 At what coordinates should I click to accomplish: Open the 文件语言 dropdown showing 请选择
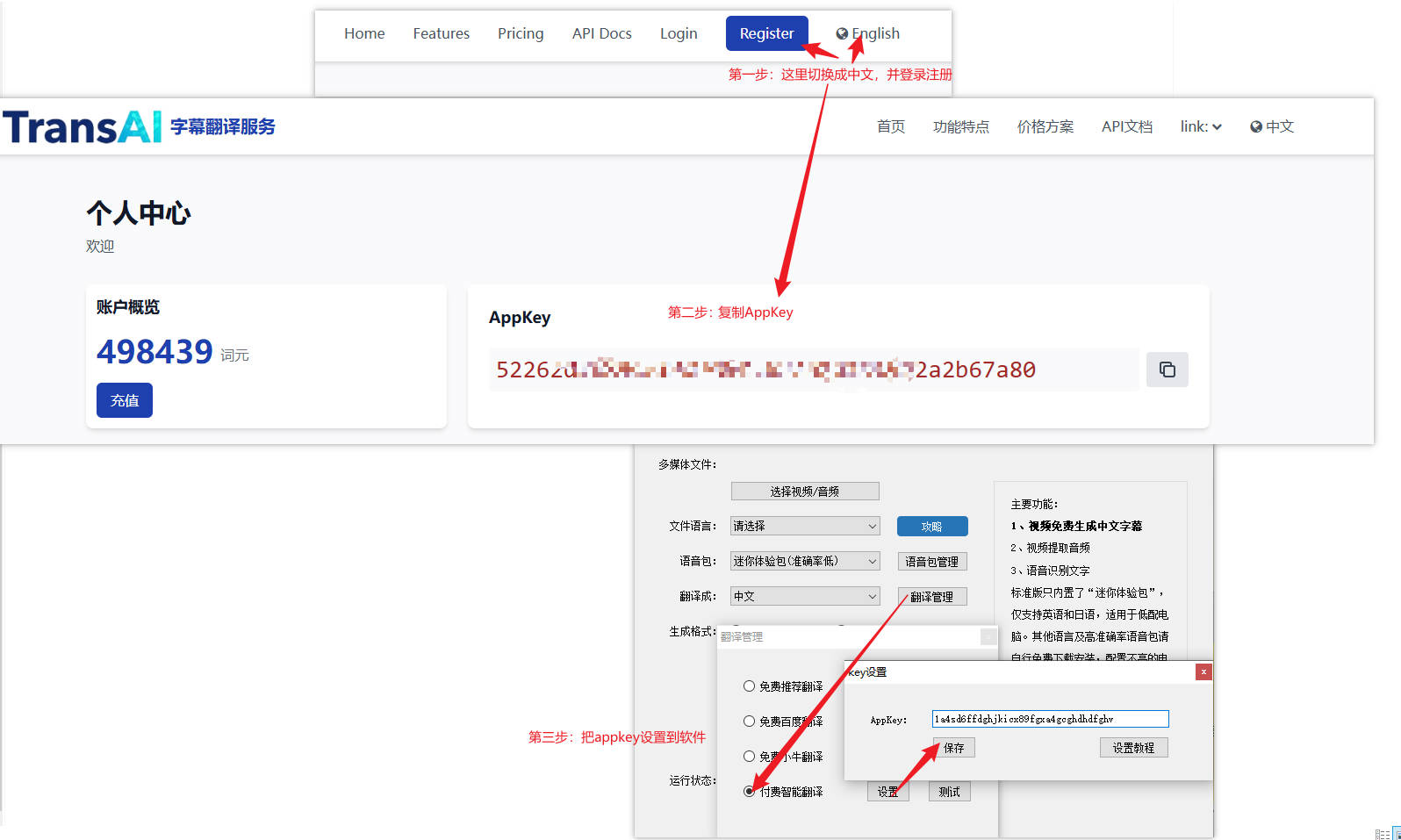coord(804,526)
